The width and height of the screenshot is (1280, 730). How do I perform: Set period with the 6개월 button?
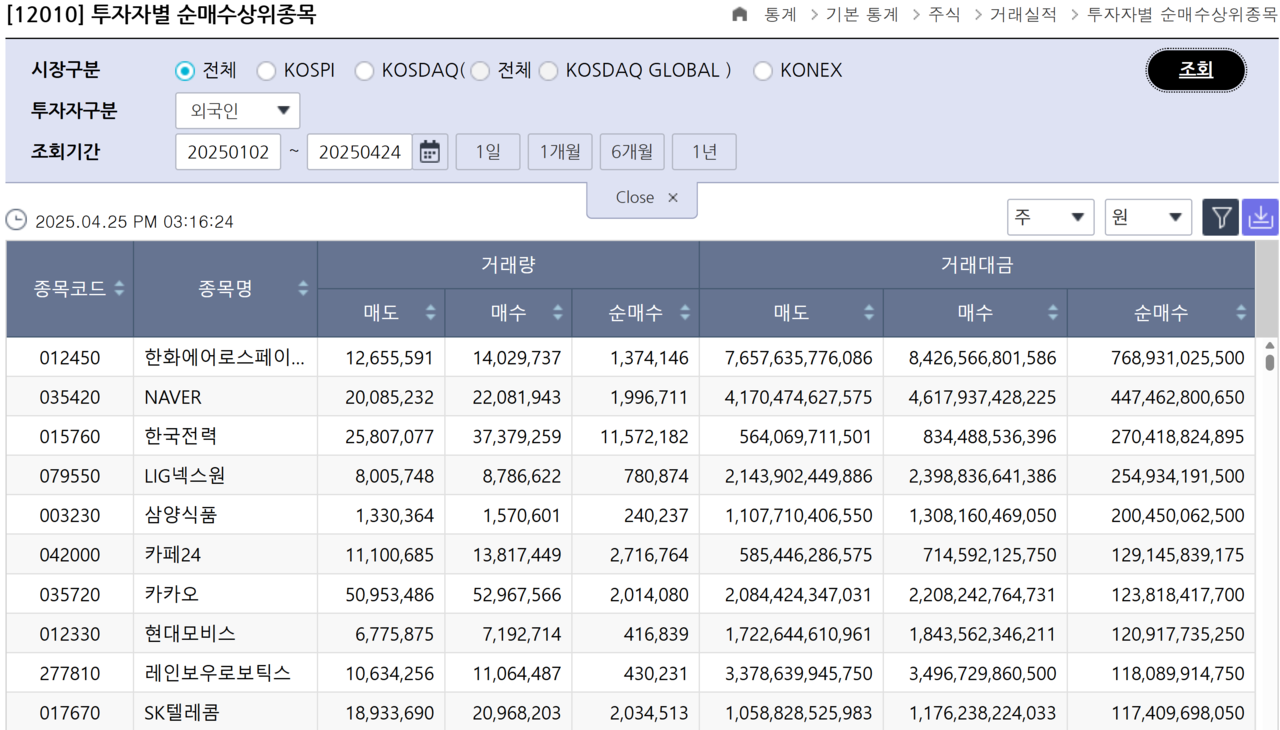632,152
